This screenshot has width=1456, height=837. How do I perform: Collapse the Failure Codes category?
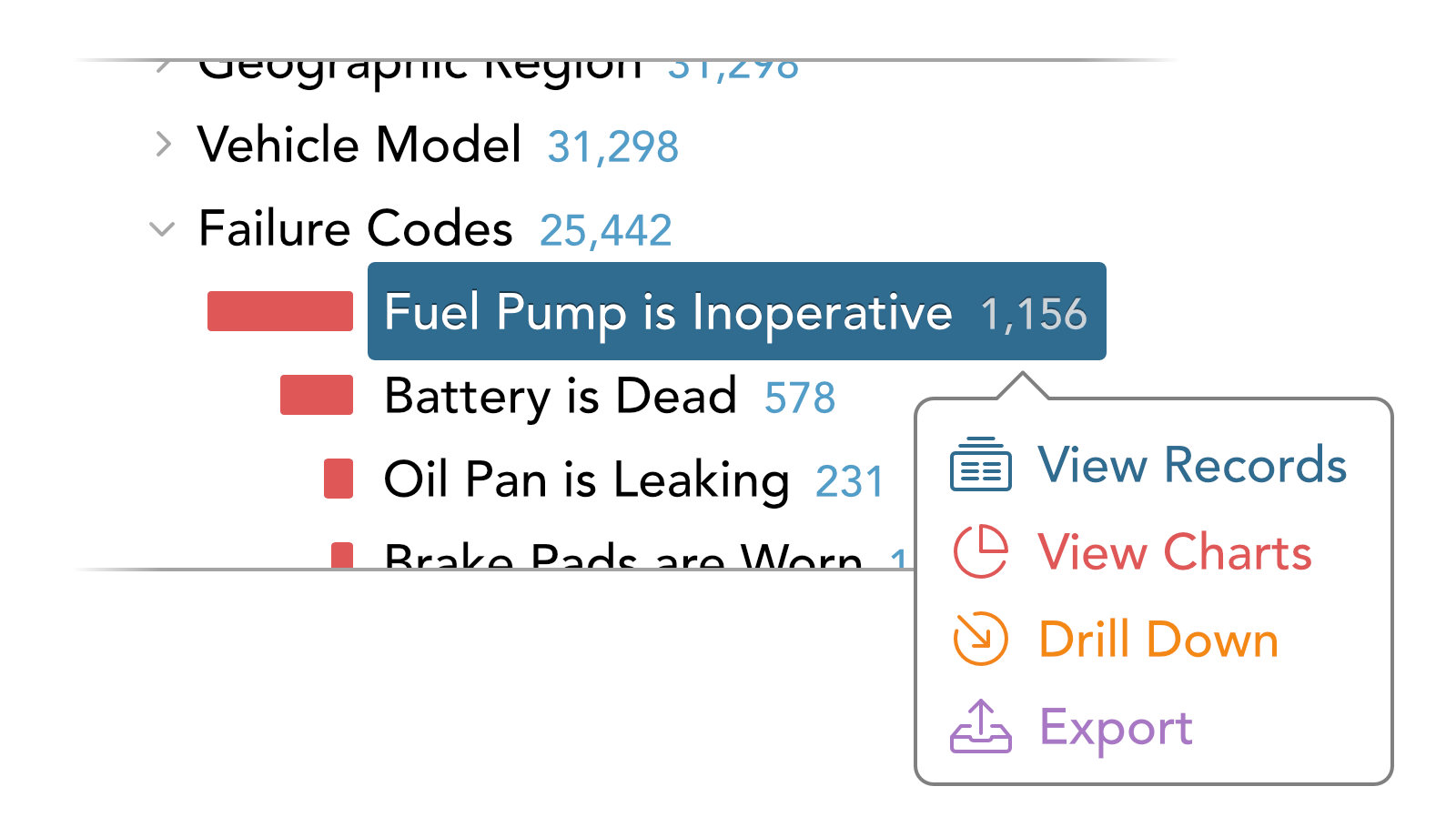pyautogui.click(x=162, y=229)
